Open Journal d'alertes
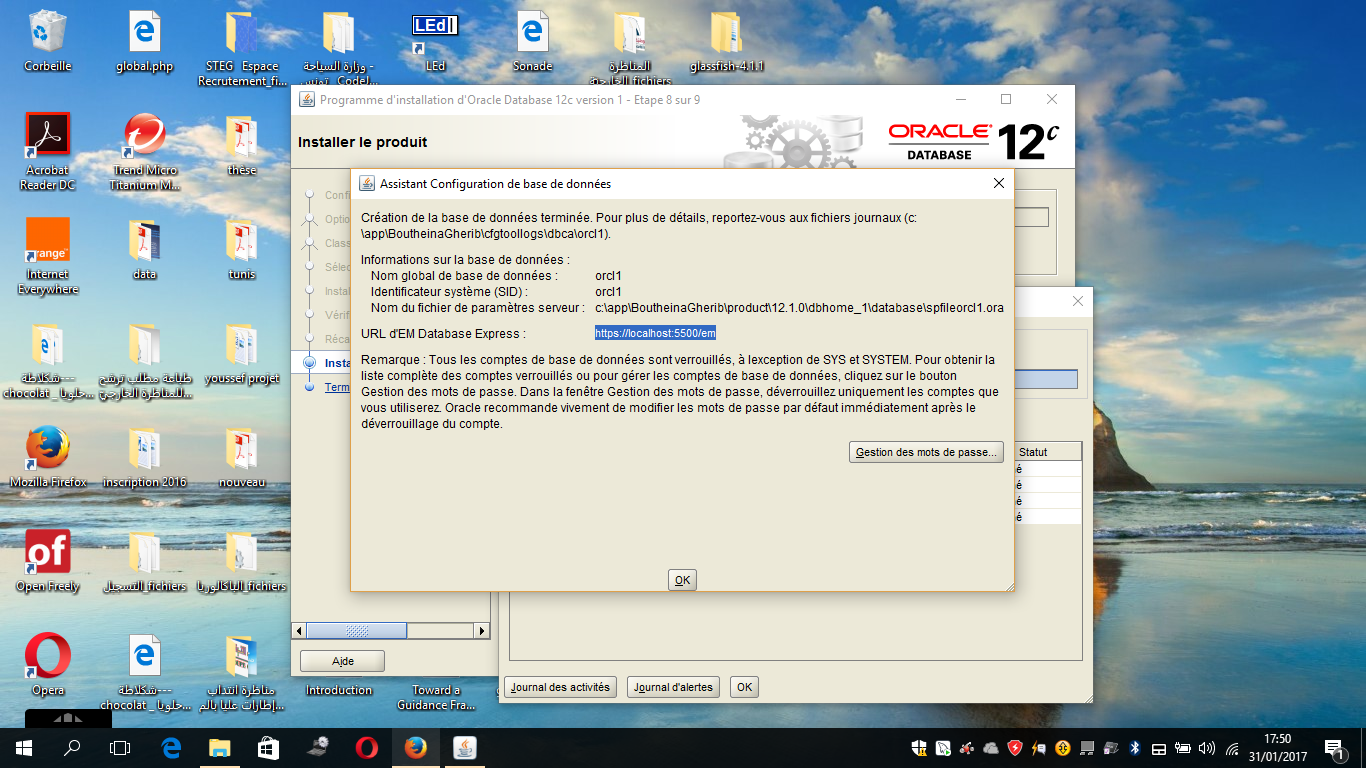 pos(673,687)
